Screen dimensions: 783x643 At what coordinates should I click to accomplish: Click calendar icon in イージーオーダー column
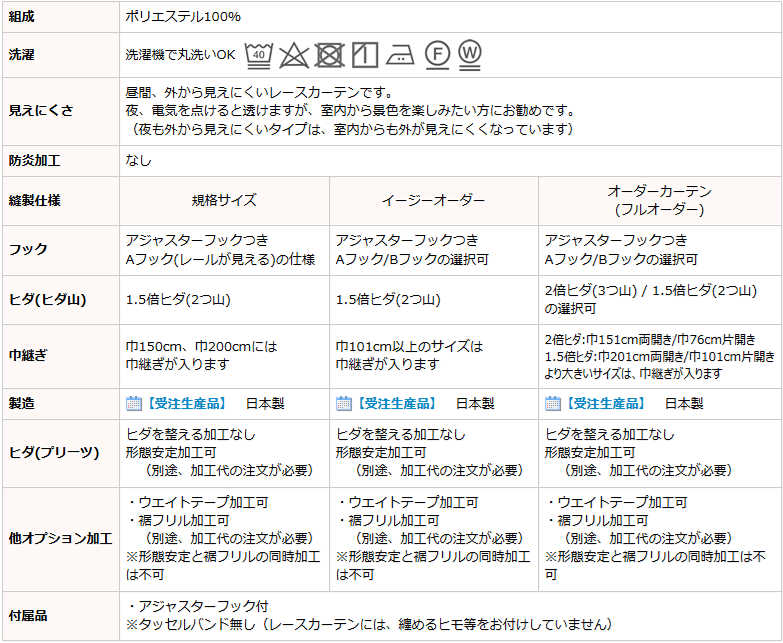click(343, 403)
